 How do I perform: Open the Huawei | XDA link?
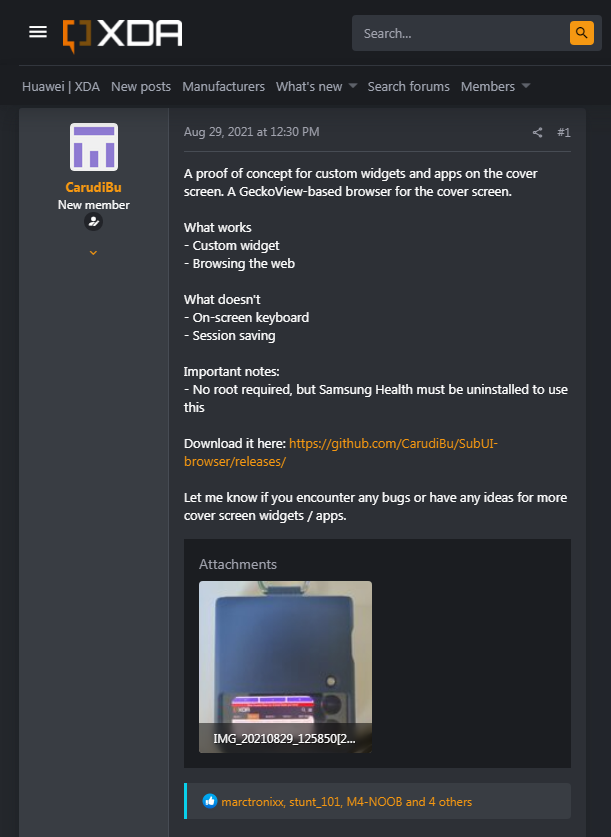point(61,86)
